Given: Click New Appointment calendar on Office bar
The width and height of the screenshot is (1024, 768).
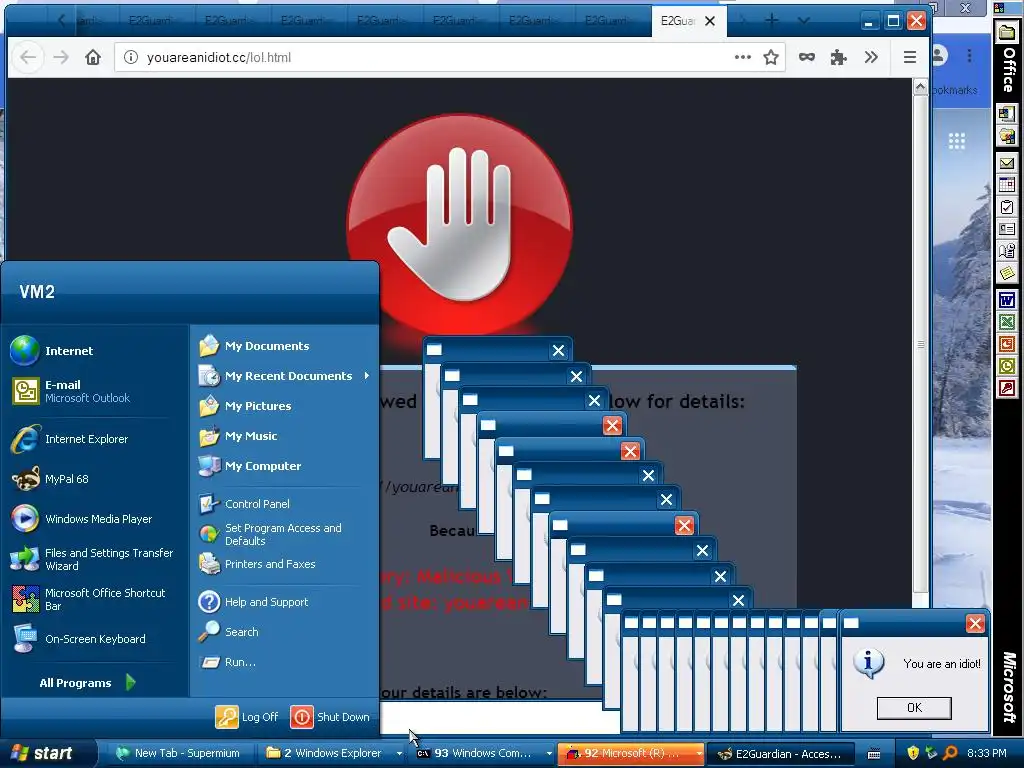Looking at the screenshot, I should click(x=1007, y=185).
